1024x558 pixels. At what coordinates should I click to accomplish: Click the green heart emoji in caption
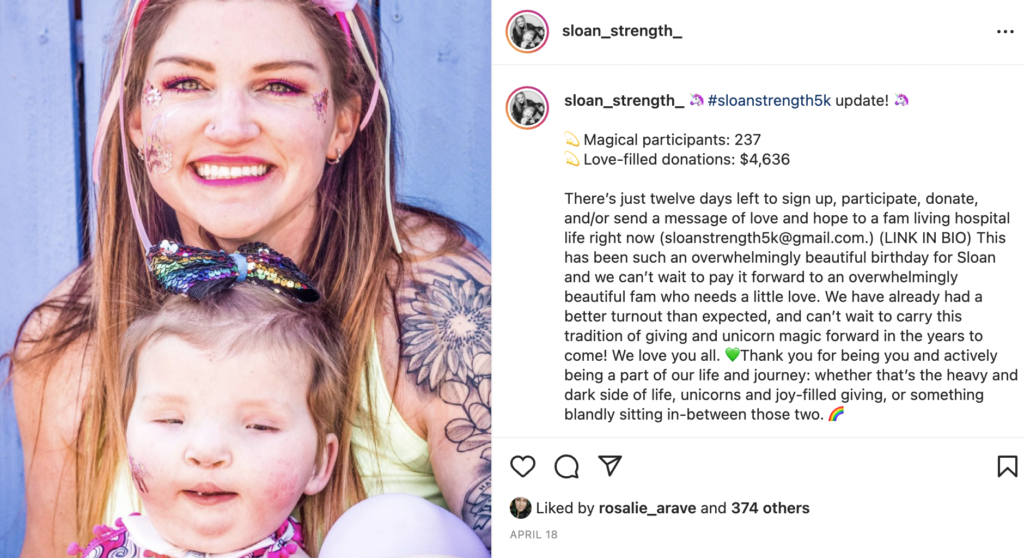pos(732,355)
